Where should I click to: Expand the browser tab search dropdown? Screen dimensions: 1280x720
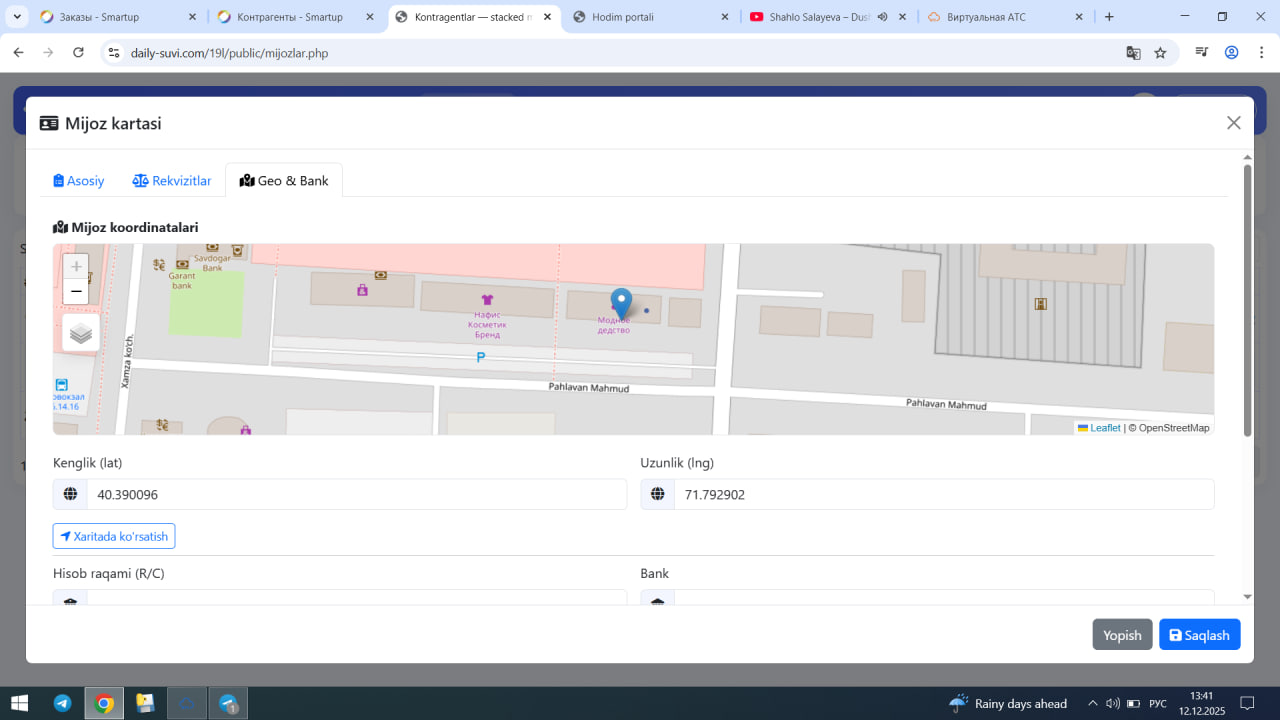(17, 17)
